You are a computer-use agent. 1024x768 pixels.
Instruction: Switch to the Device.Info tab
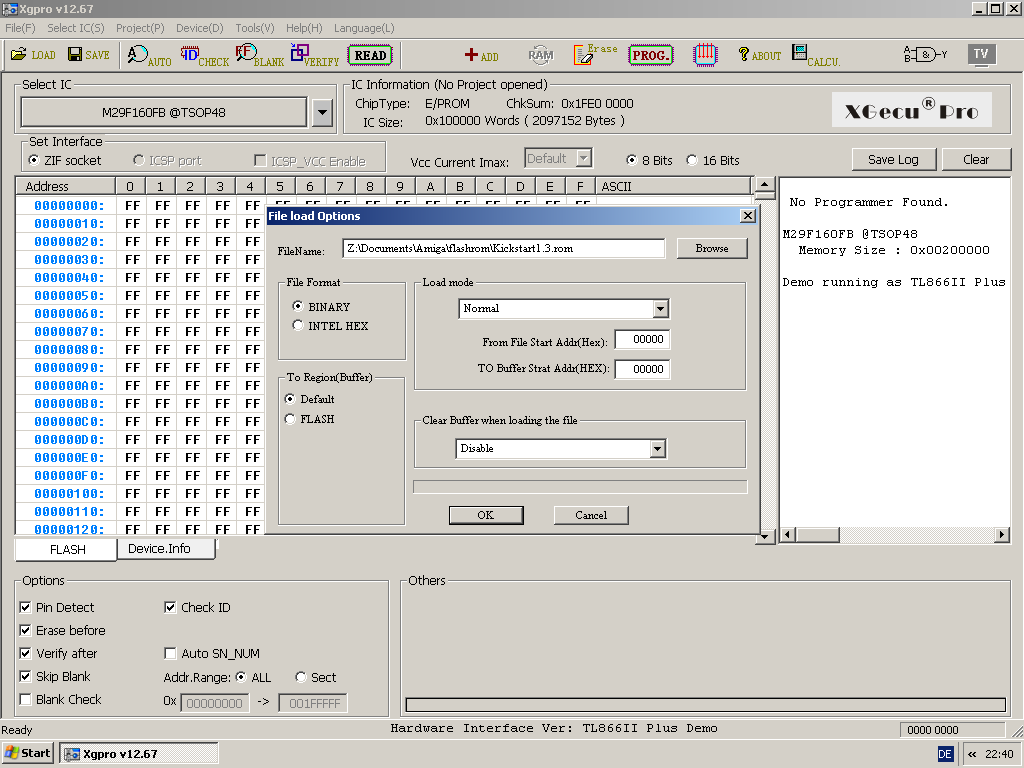pyautogui.click(x=159, y=549)
